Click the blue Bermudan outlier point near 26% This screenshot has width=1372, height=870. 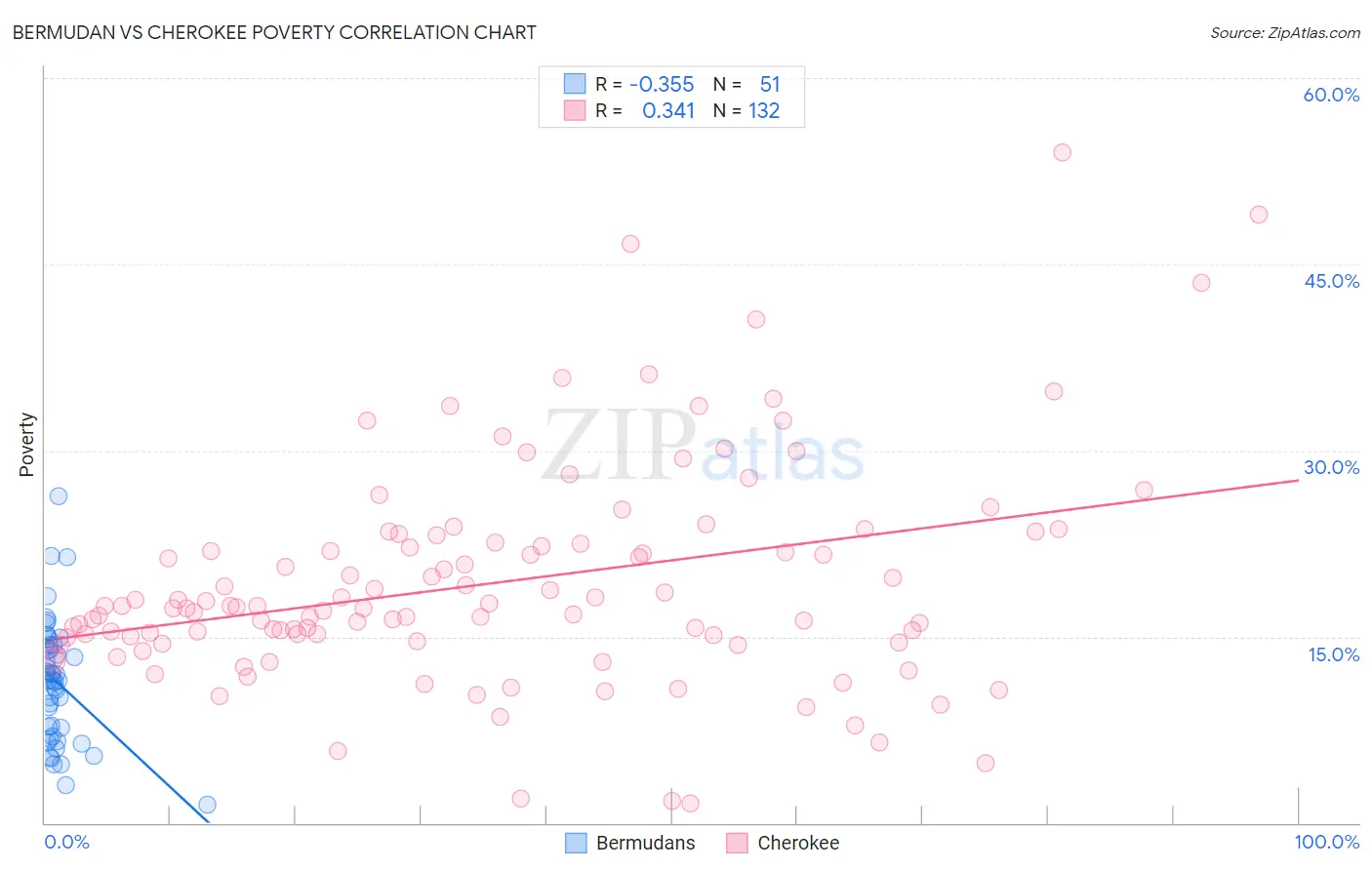point(59,495)
